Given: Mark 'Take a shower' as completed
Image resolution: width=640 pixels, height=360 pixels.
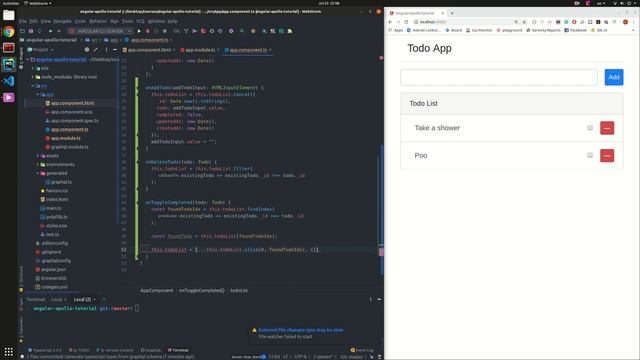Looking at the screenshot, I should point(590,128).
